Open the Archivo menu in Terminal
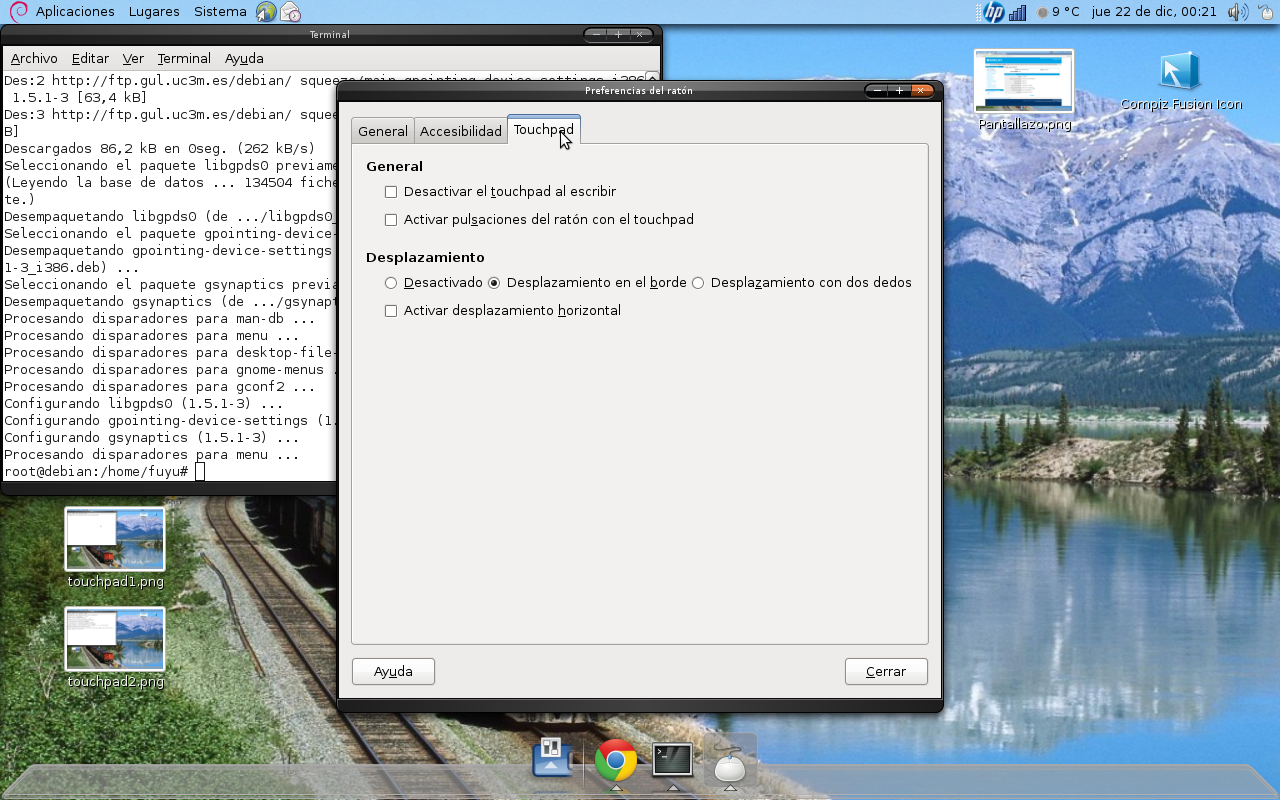Viewport: 1280px width, 800px height. click(34, 58)
